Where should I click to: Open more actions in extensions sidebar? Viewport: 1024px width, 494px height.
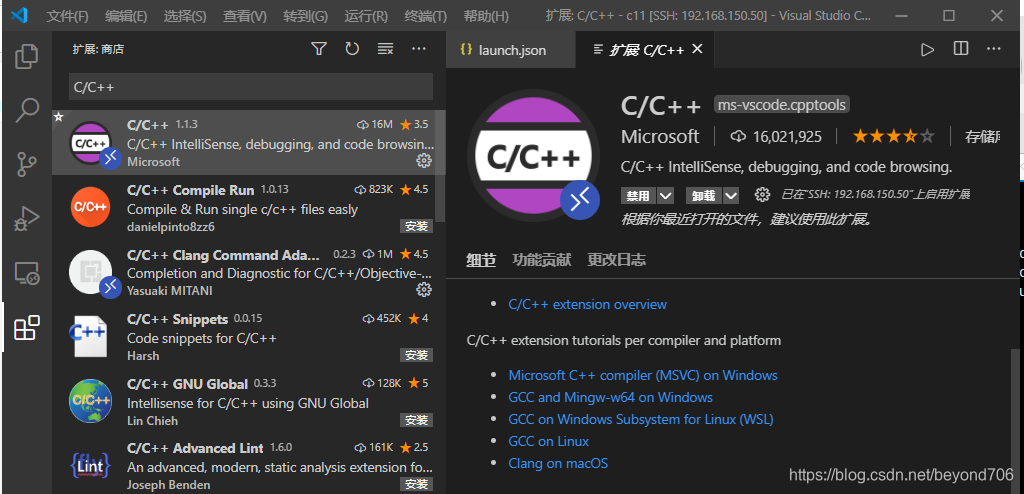pos(419,48)
